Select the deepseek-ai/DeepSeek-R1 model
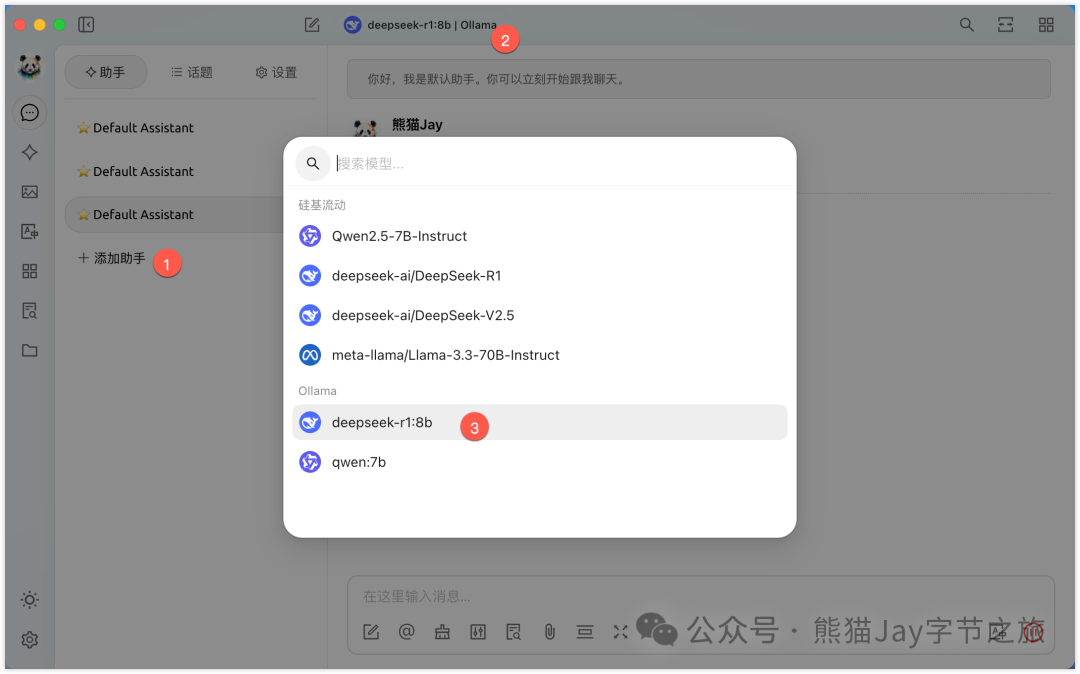The height and width of the screenshot is (674, 1080). coord(539,275)
